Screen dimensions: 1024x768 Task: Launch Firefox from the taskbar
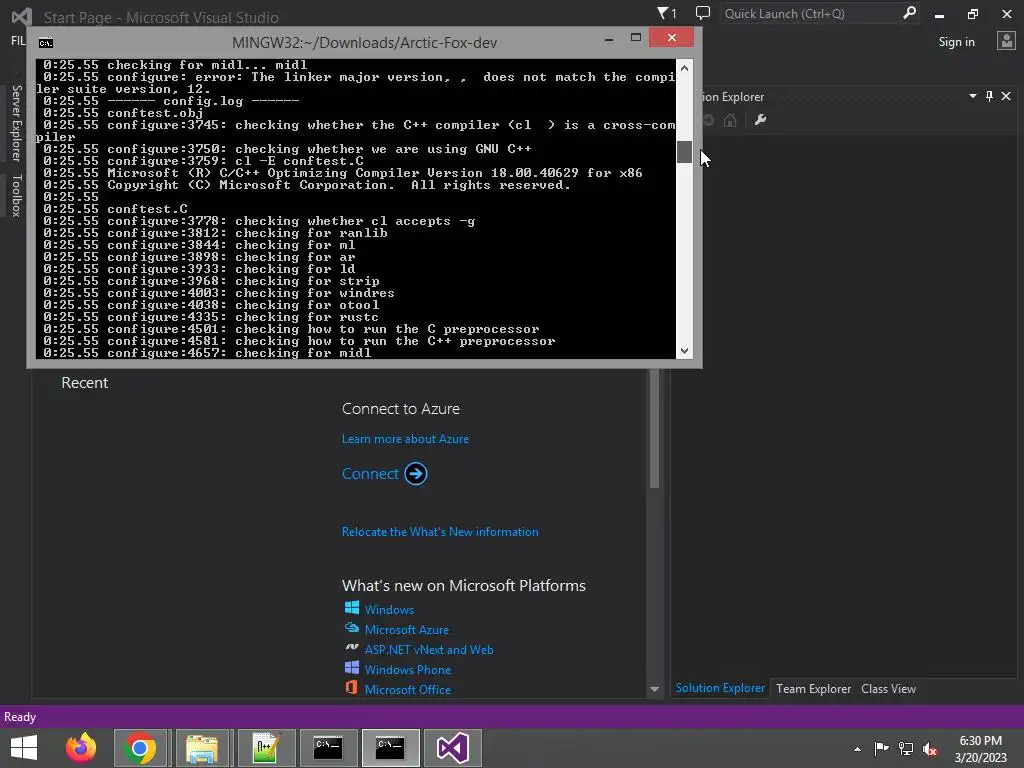pyautogui.click(x=81, y=748)
